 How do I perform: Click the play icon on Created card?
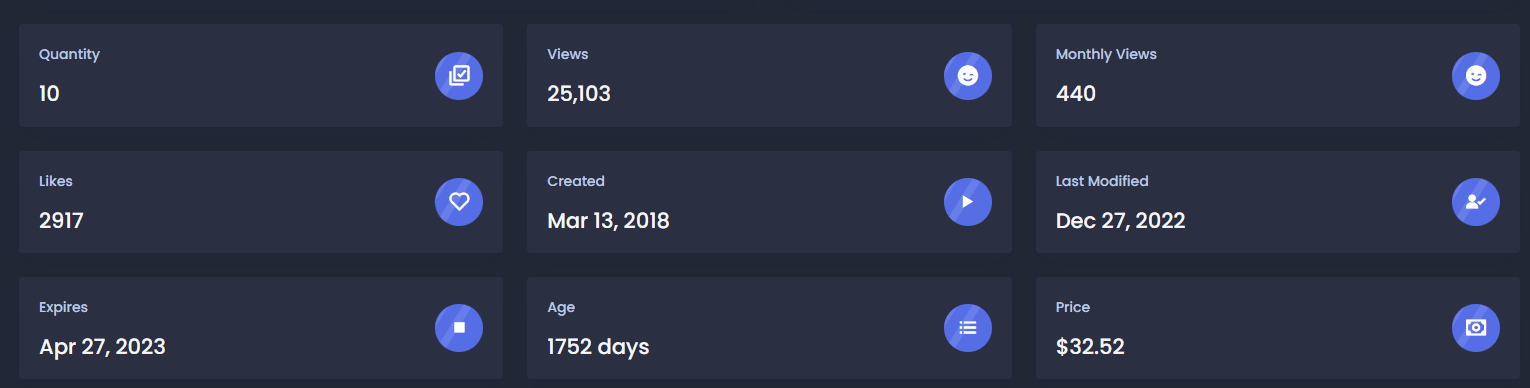pyautogui.click(x=967, y=202)
